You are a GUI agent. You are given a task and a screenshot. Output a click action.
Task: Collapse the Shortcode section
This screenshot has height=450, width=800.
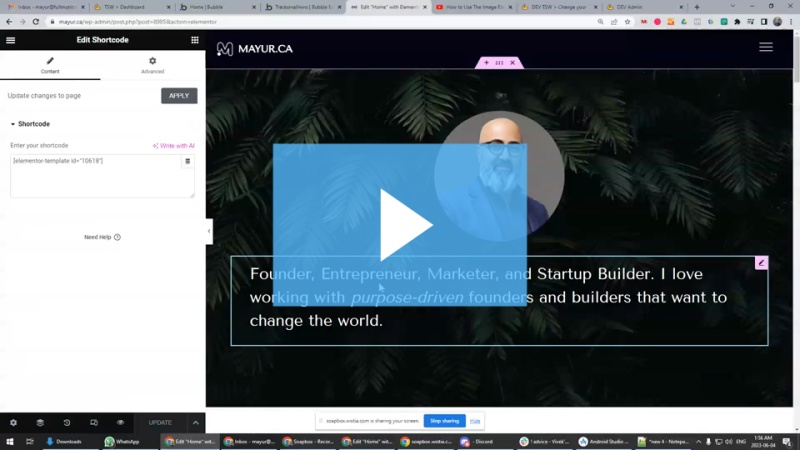coord(30,124)
